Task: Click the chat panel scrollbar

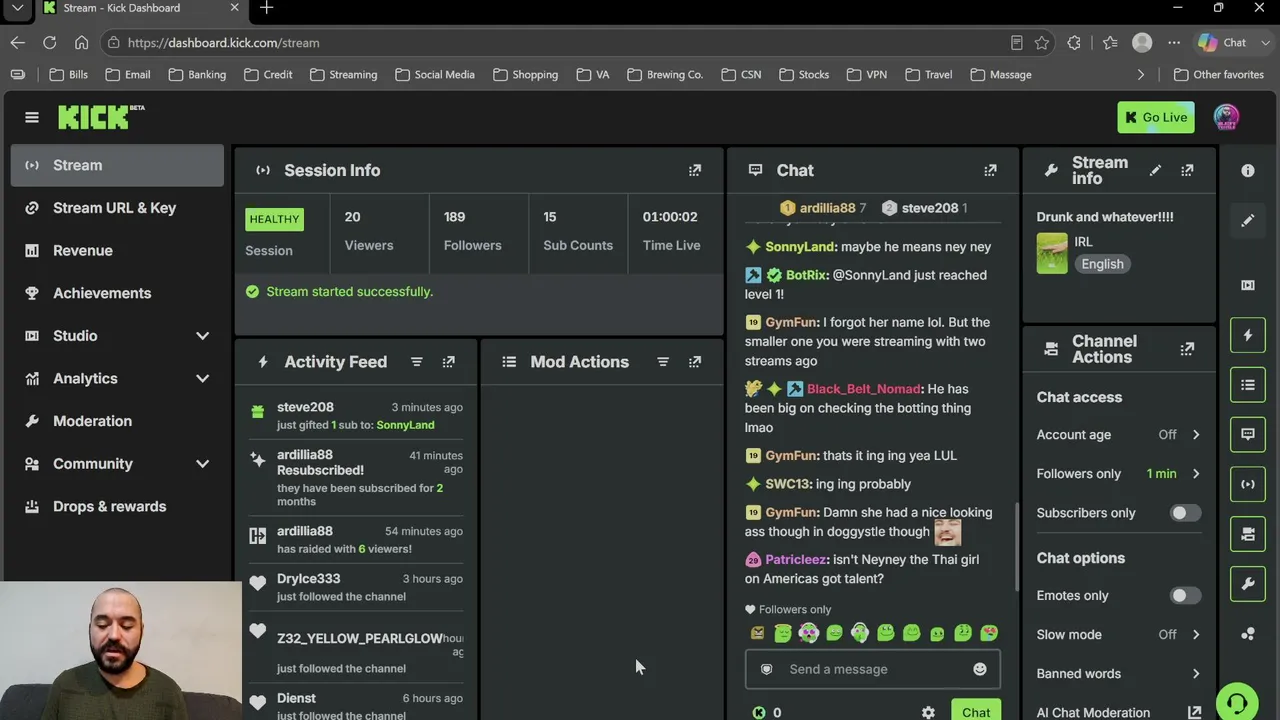Action: coord(1016,546)
